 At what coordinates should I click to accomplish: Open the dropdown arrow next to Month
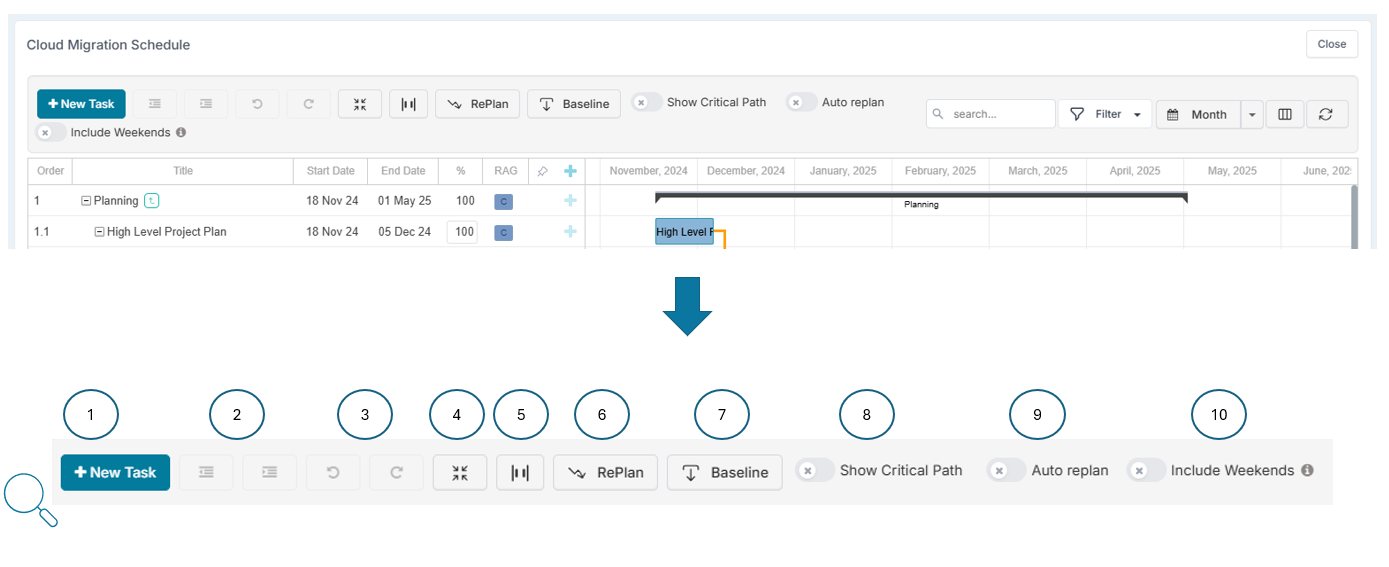[1252, 114]
